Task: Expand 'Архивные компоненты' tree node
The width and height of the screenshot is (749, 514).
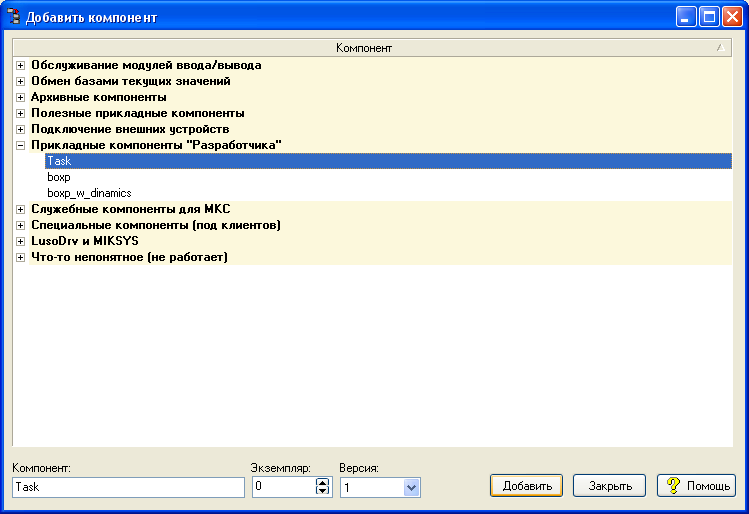Action: click(21, 97)
